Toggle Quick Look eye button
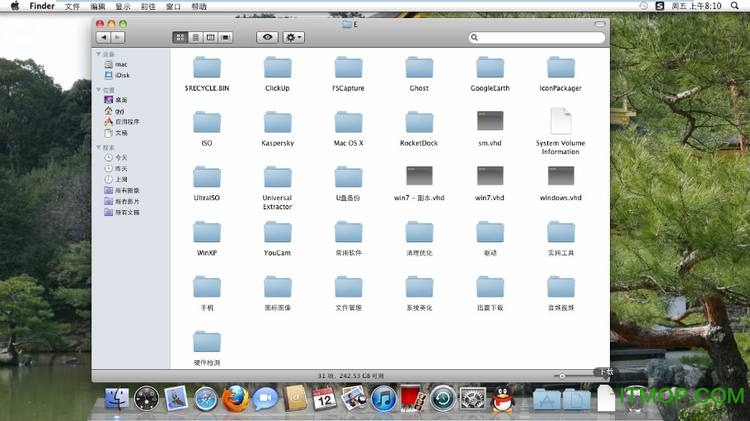 267,37
